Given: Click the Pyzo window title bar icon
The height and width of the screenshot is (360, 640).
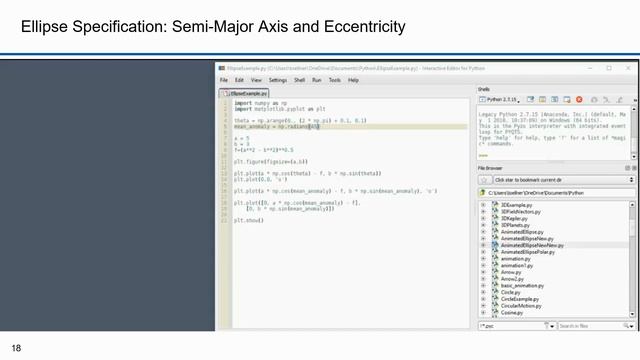Looking at the screenshot, I should (222, 68).
